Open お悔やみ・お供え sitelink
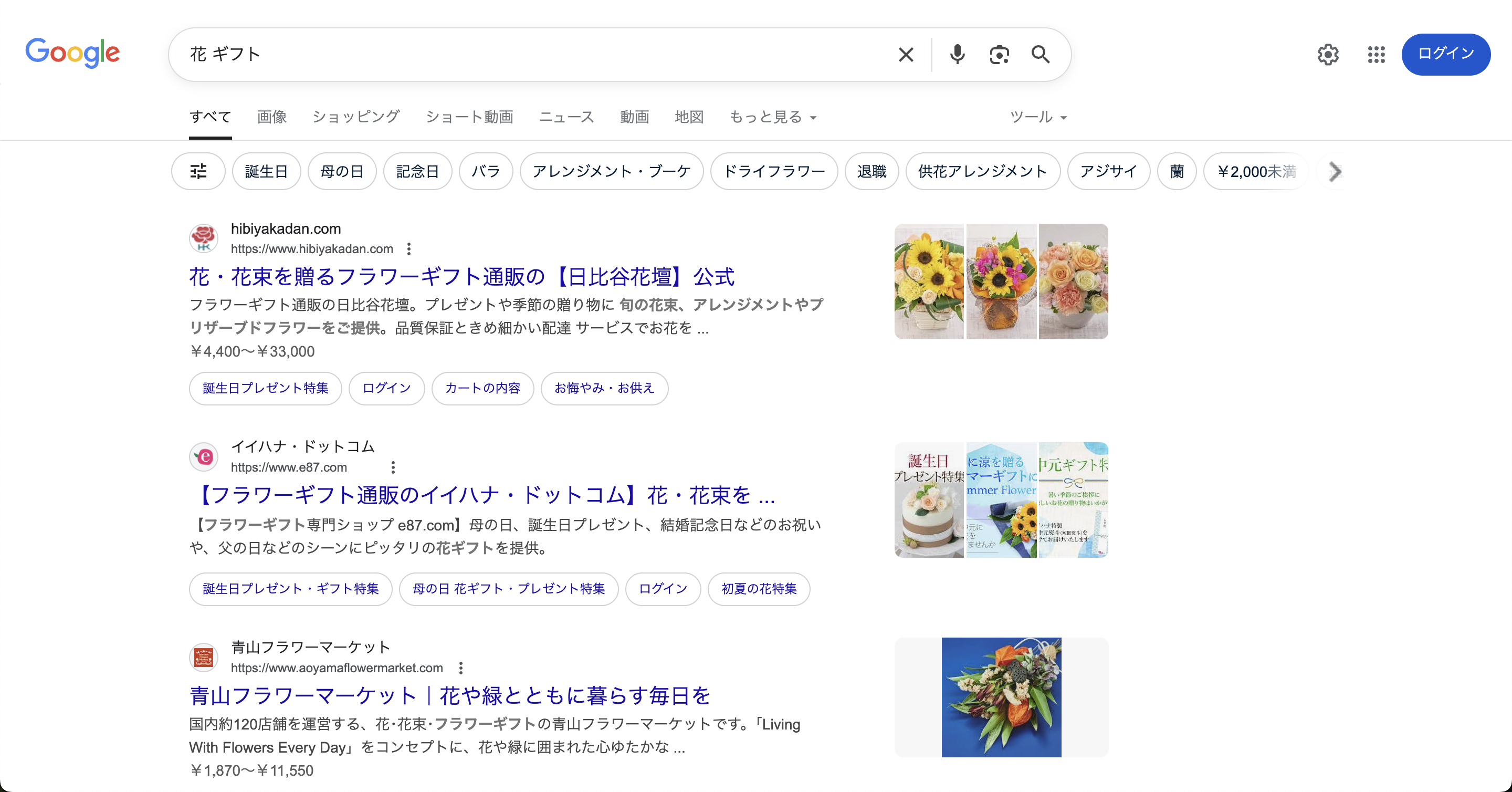The width and height of the screenshot is (1512, 792). pos(605,389)
